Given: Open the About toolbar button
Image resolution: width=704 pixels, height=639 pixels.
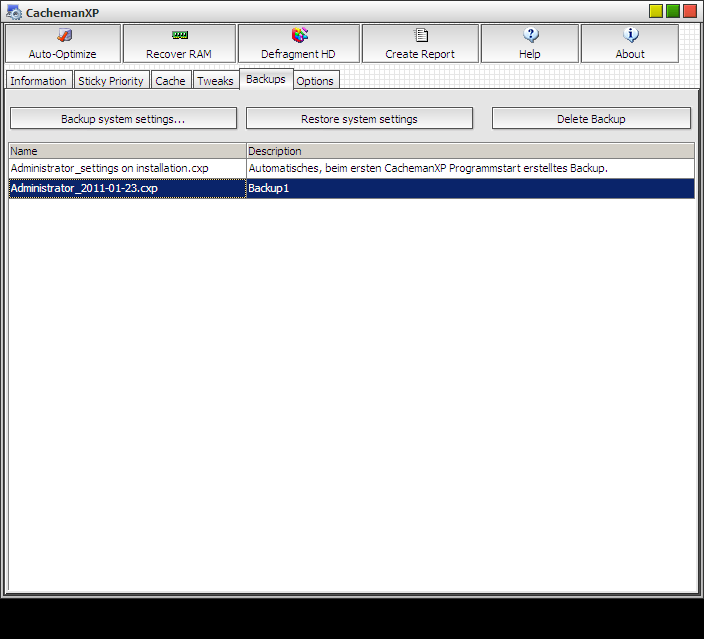Looking at the screenshot, I should (630, 44).
